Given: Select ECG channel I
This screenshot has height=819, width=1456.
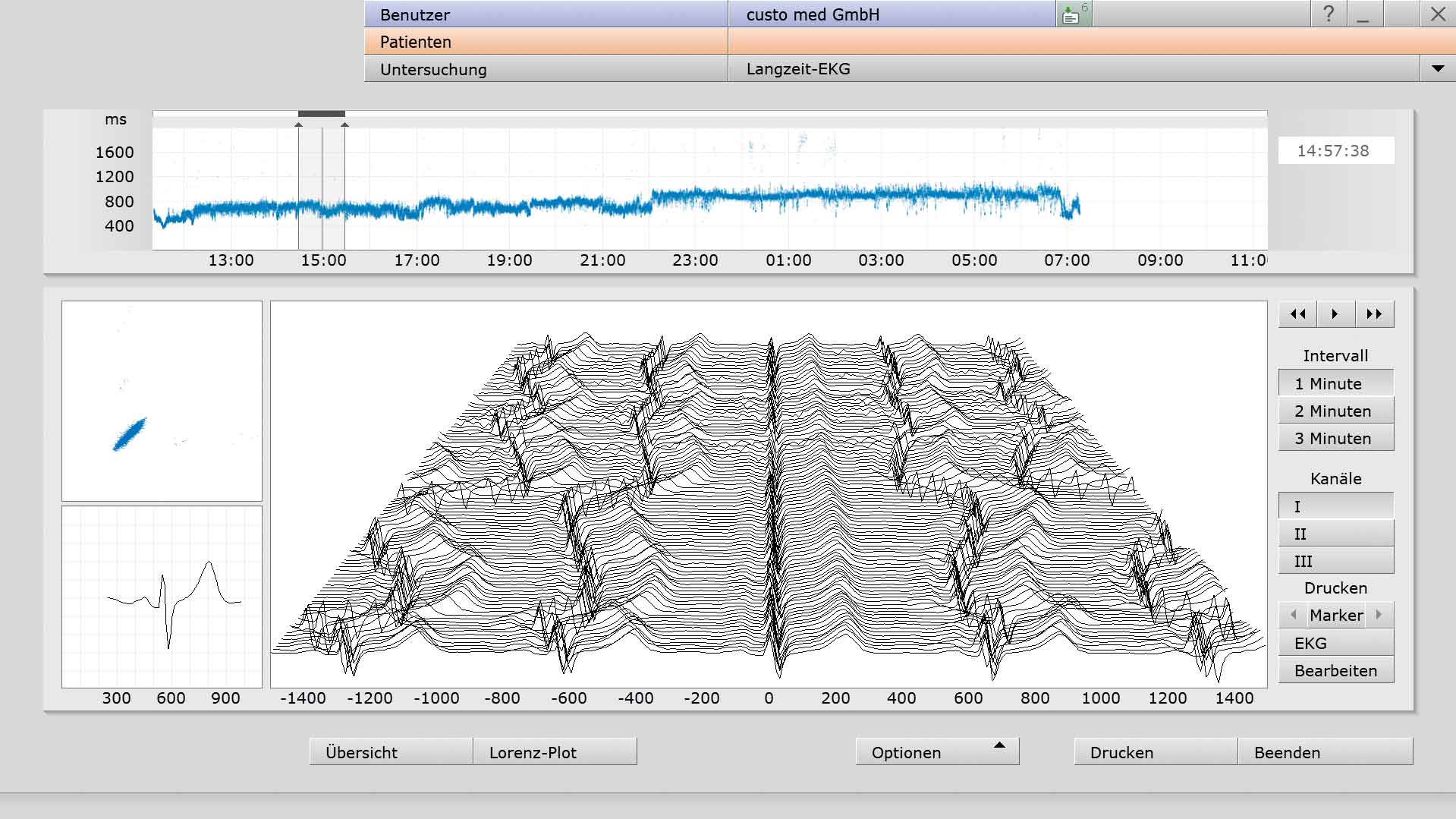Looking at the screenshot, I should 1336,506.
